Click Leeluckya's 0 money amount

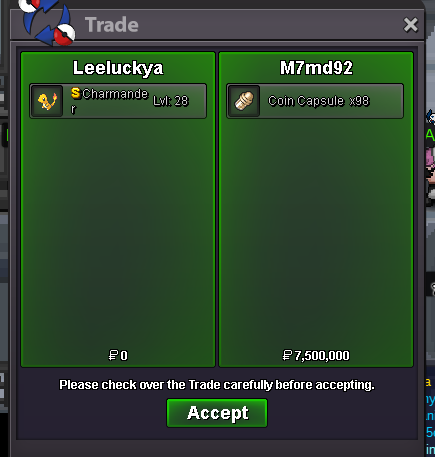[124, 356]
